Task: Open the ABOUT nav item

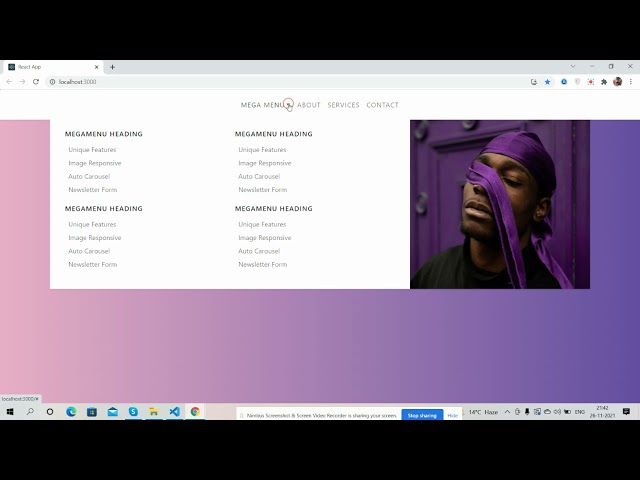Action: tap(309, 105)
